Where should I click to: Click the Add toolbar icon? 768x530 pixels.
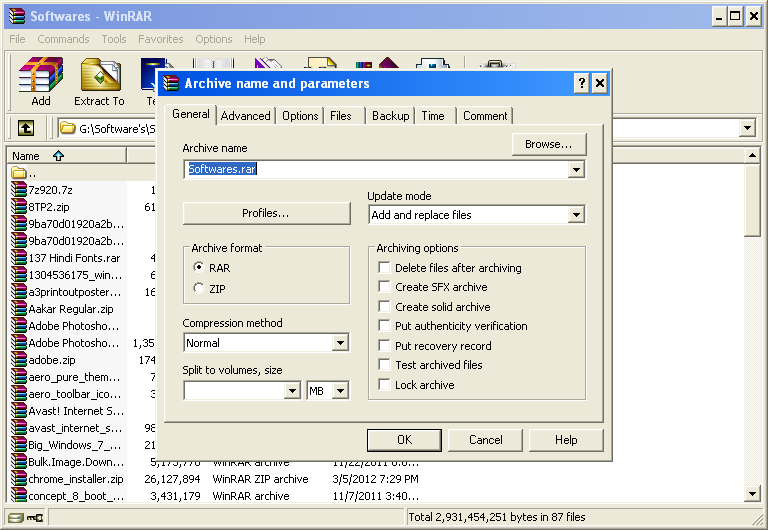(41, 81)
